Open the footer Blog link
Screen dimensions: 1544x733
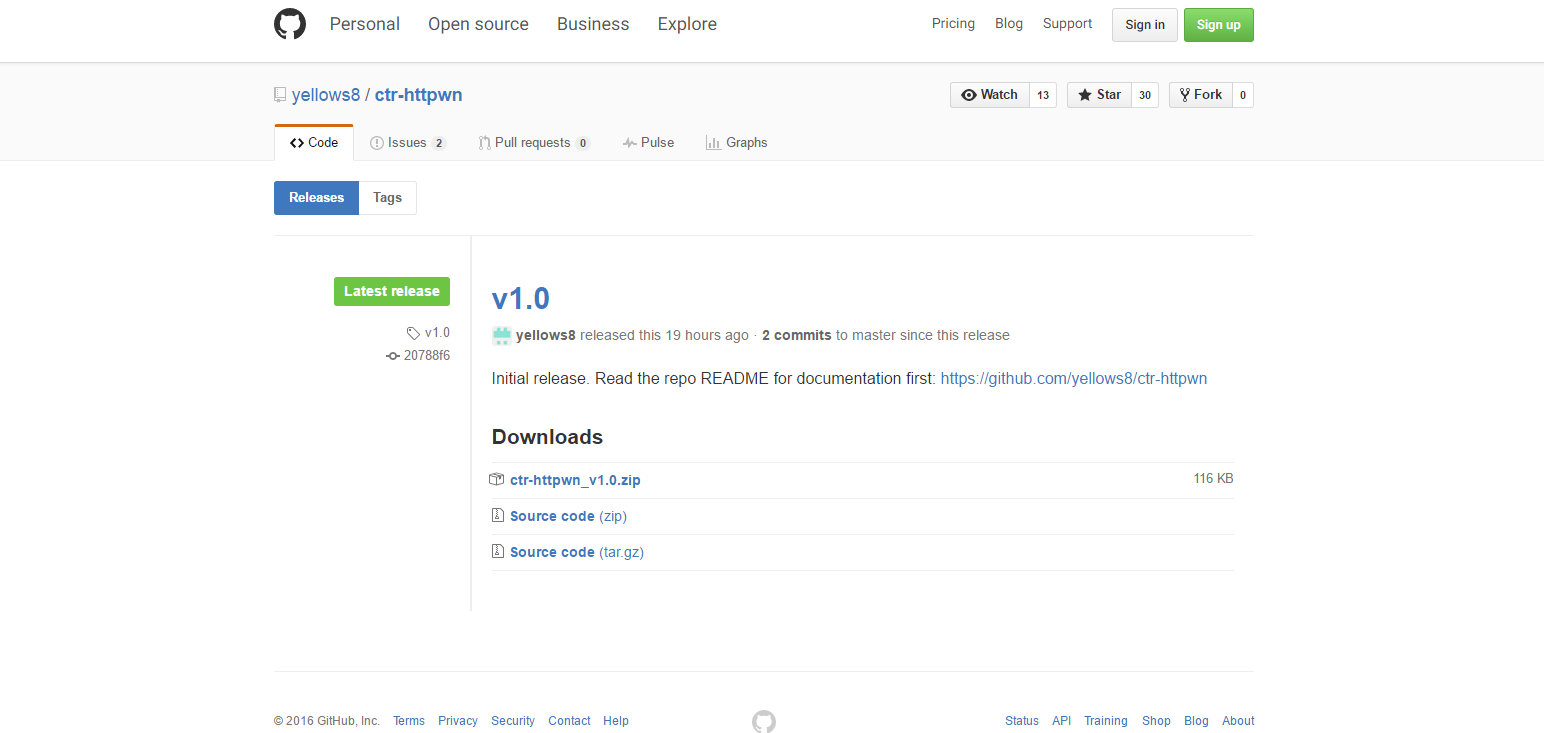1196,721
